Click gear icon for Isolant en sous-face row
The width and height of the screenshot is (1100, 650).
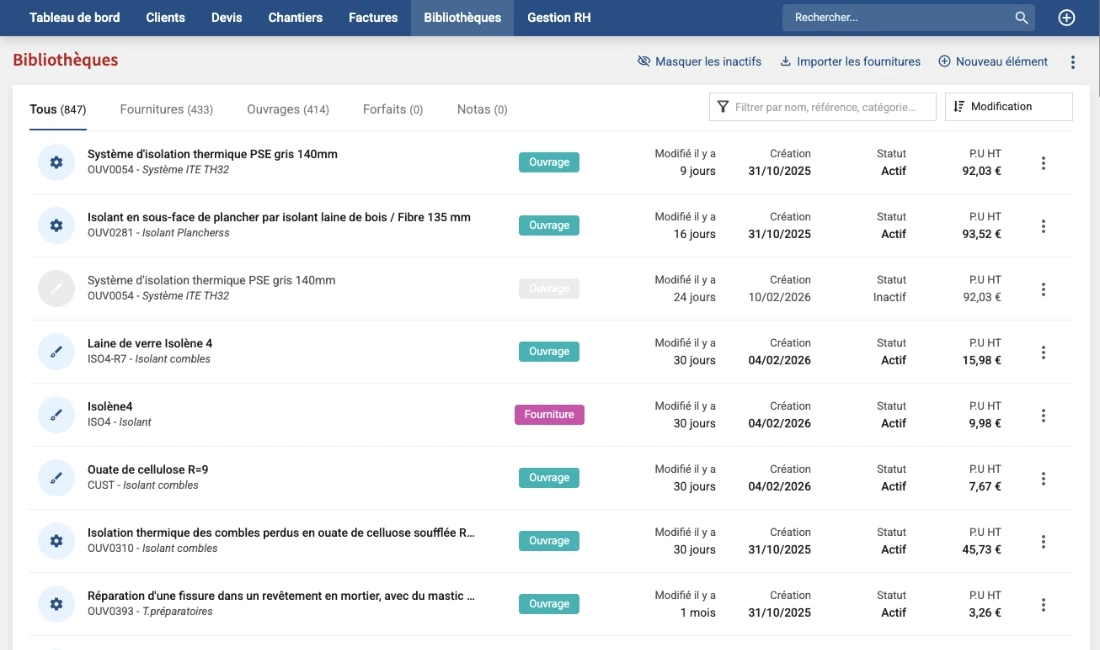[x=57, y=226]
